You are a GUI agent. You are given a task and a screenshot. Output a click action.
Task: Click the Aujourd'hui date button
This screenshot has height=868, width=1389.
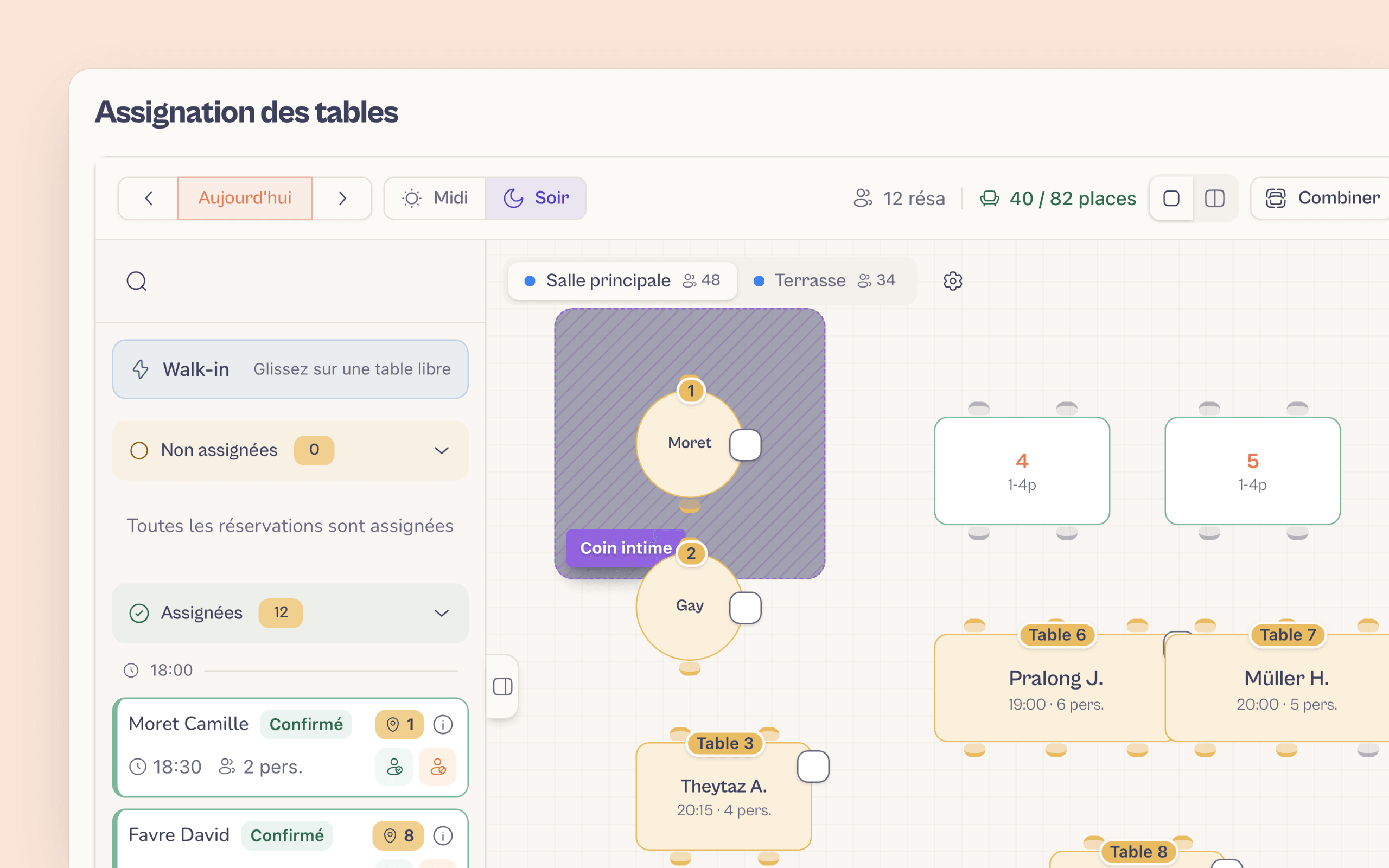pos(245,198)
